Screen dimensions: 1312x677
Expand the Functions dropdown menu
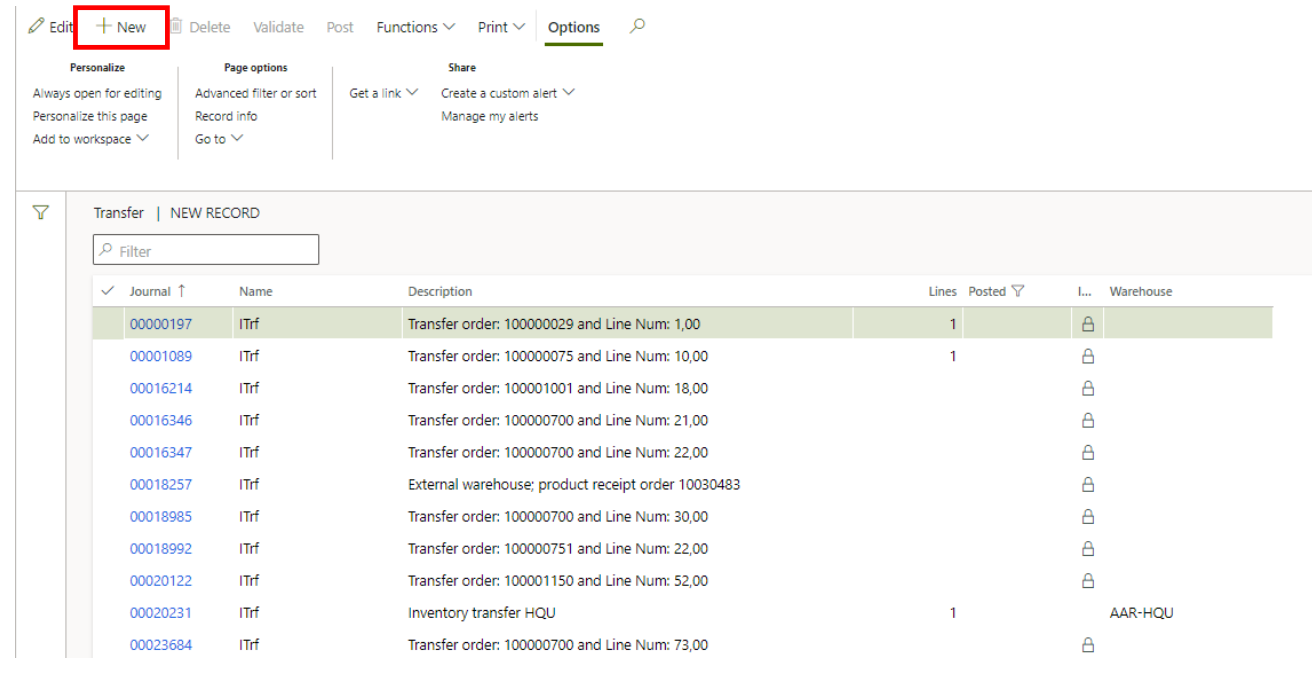415,27
